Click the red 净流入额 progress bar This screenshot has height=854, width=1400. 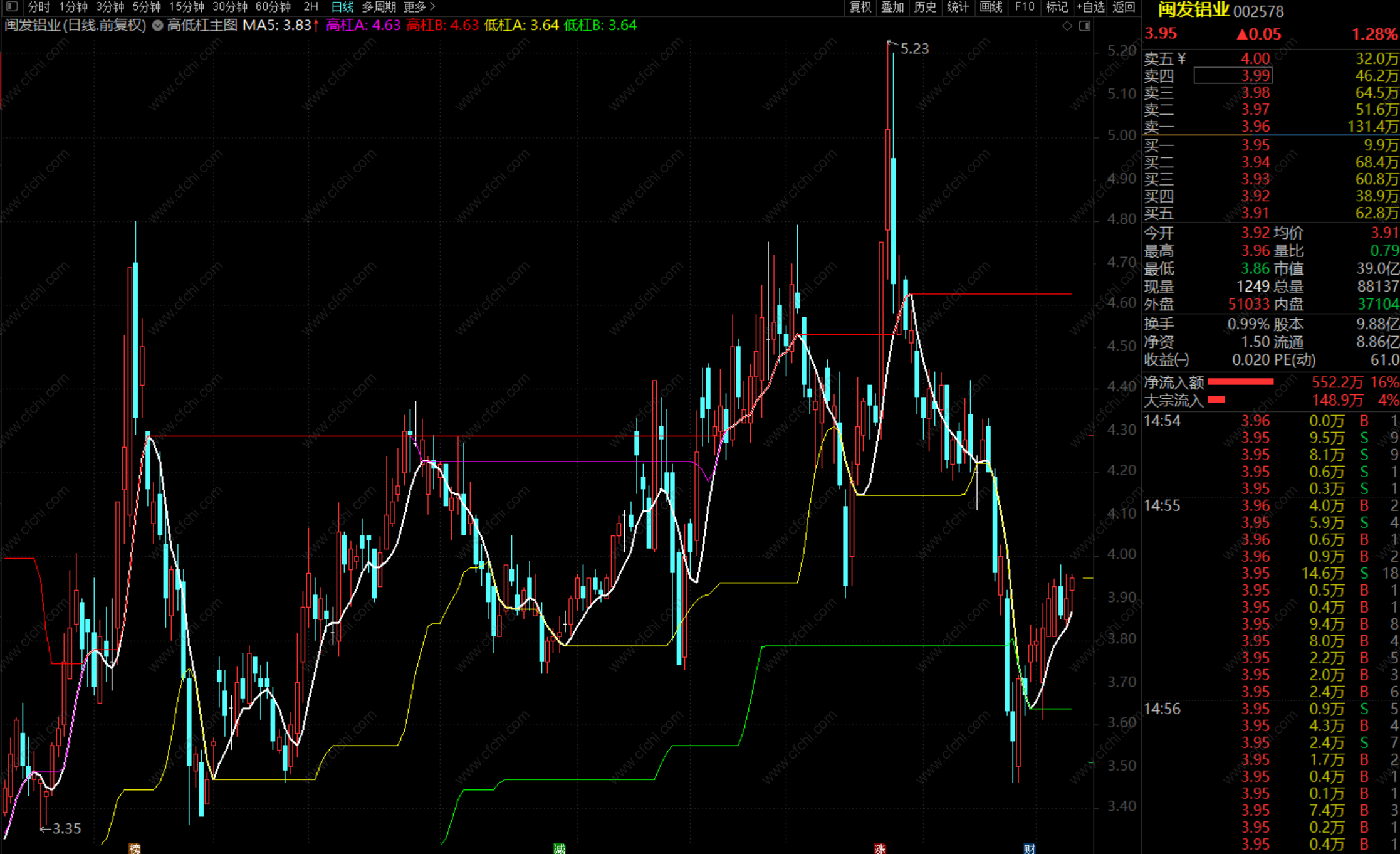[x=1240, y=382]
